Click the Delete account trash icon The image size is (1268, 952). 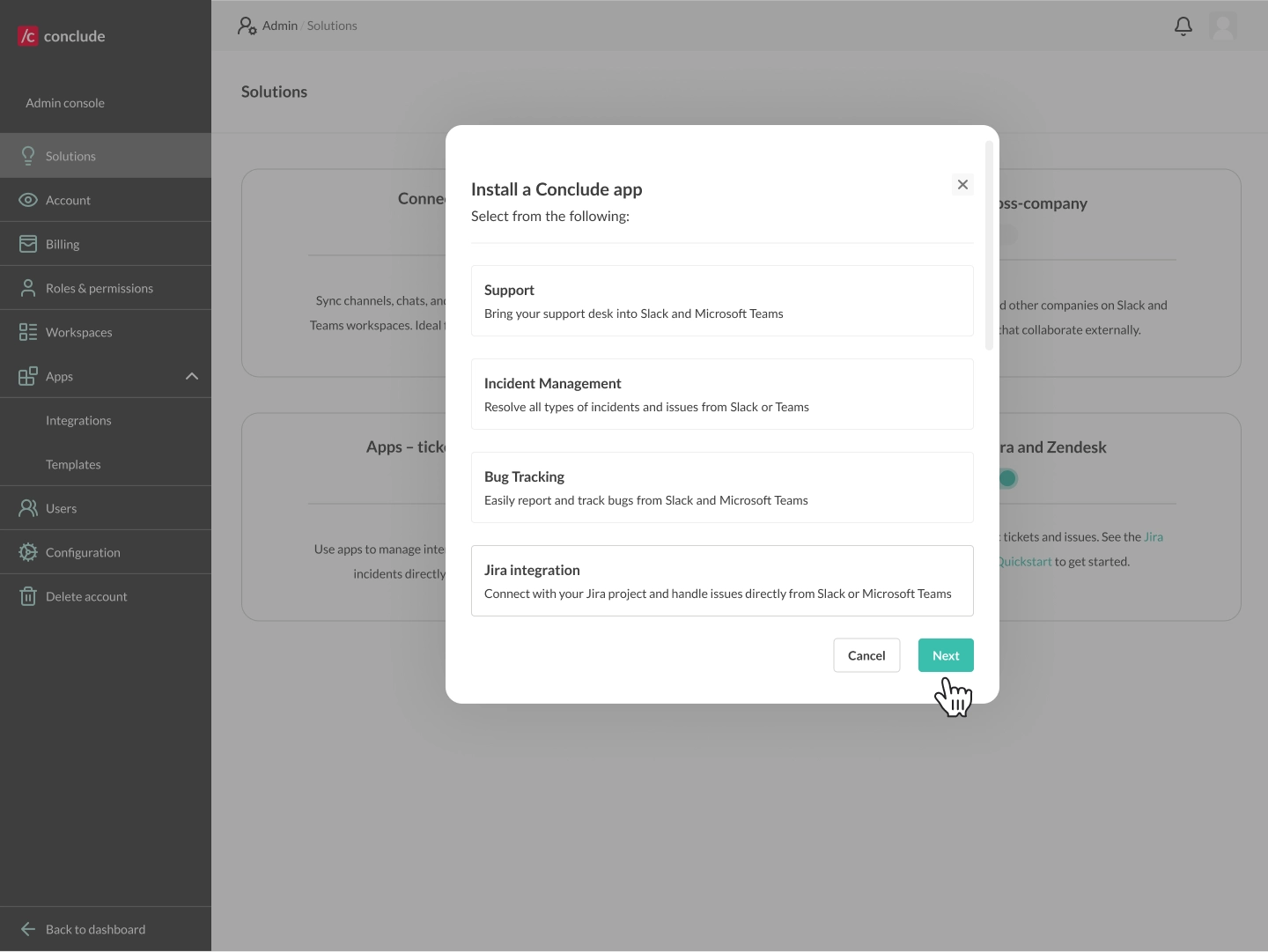coord(28,596)
